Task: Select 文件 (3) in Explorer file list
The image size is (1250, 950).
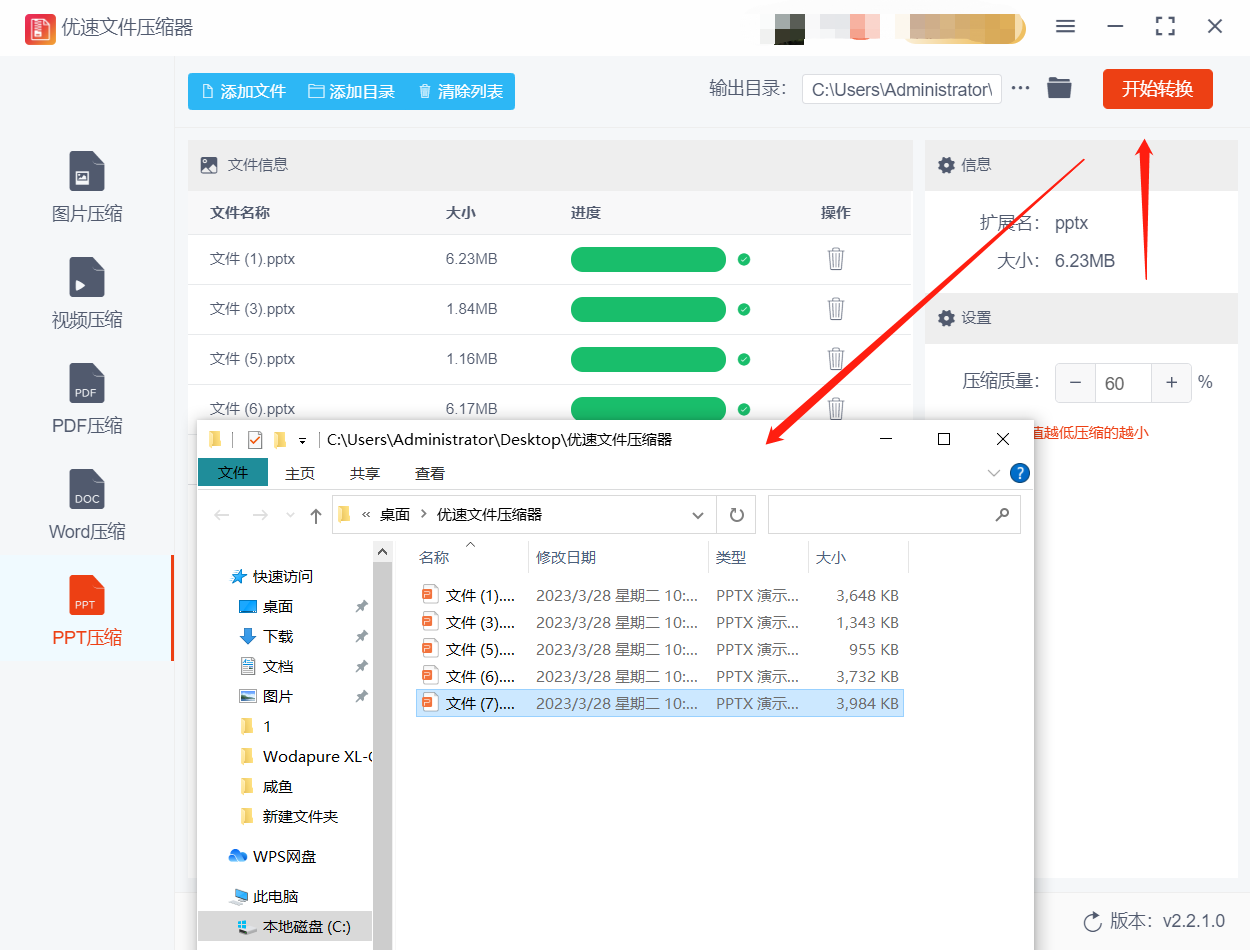Action: click(660, 622)
